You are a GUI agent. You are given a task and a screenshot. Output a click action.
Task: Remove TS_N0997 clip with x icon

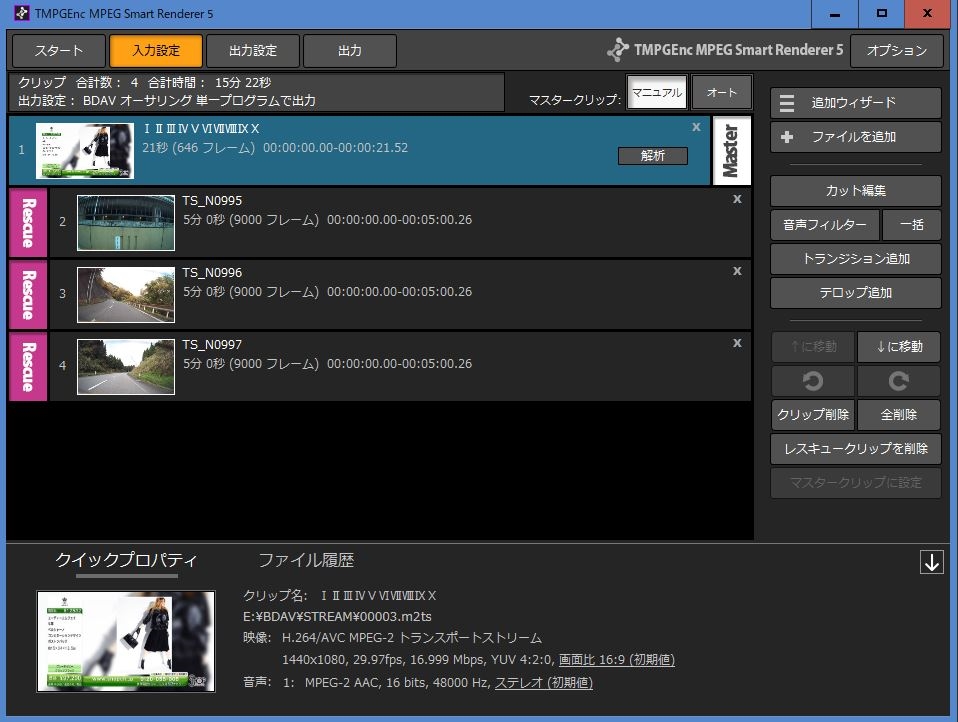coord(737,343)
